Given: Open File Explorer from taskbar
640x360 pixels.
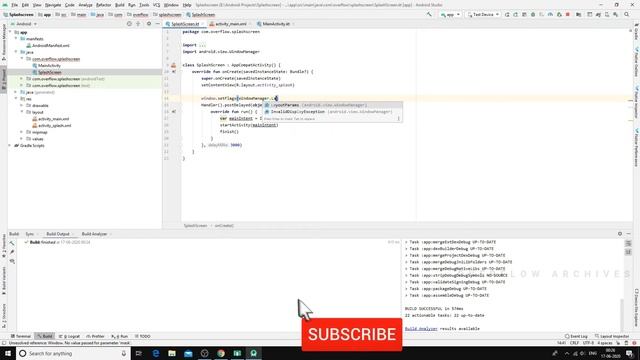Looking at the screenshot, I should tap(172, 353).
